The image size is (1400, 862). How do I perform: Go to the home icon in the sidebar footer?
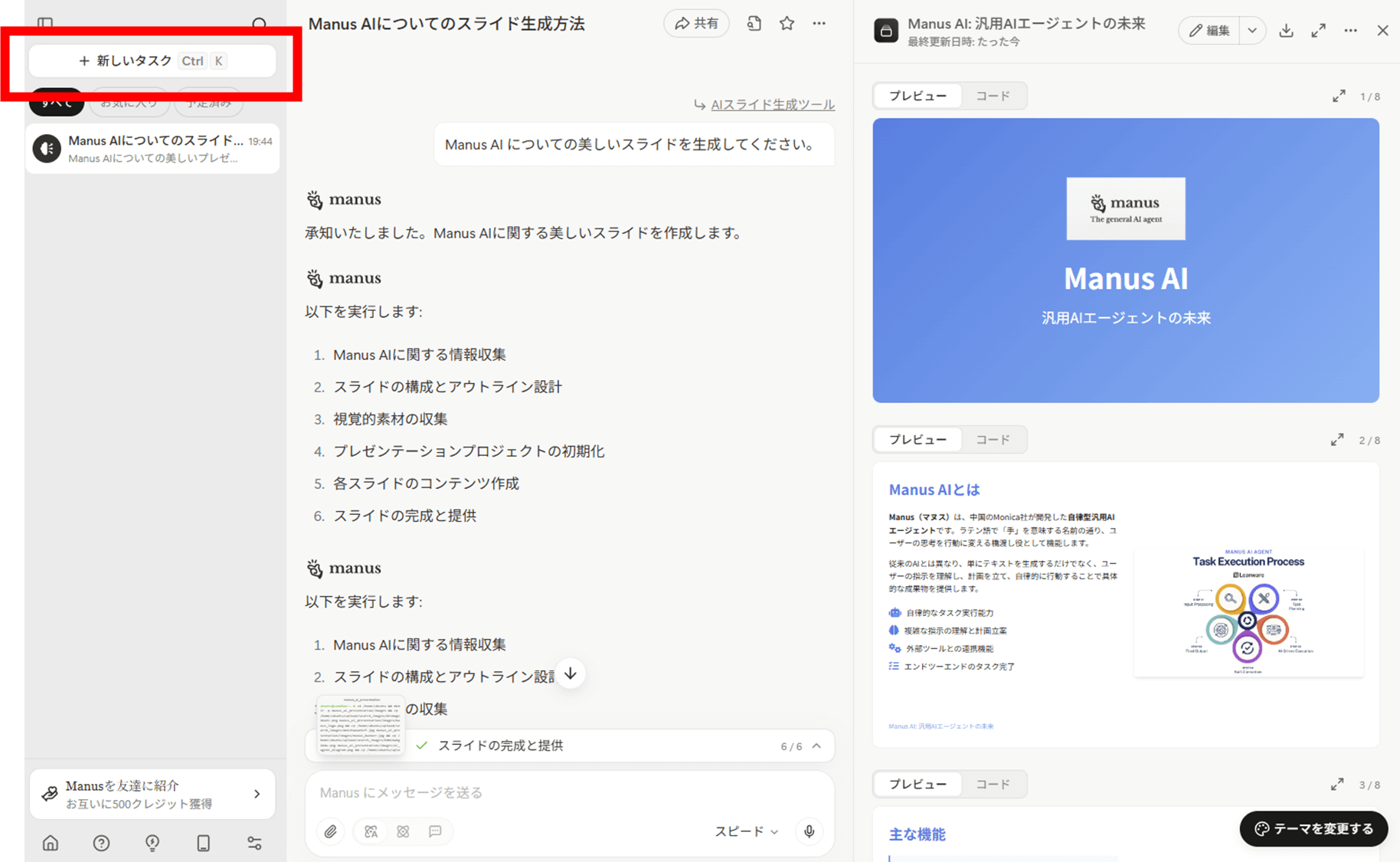(x=51, y=843)
